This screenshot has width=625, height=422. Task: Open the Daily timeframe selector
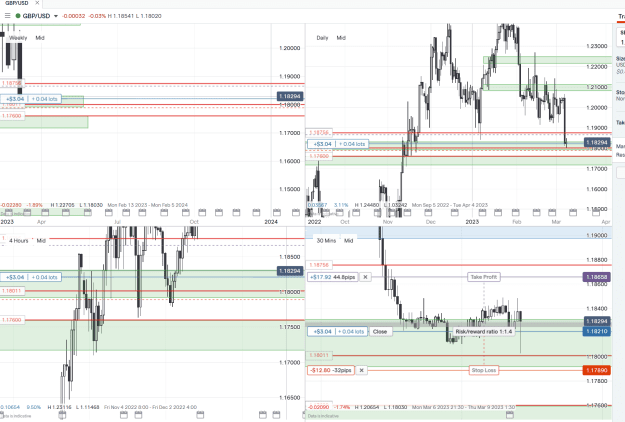(x=322, y=38)
